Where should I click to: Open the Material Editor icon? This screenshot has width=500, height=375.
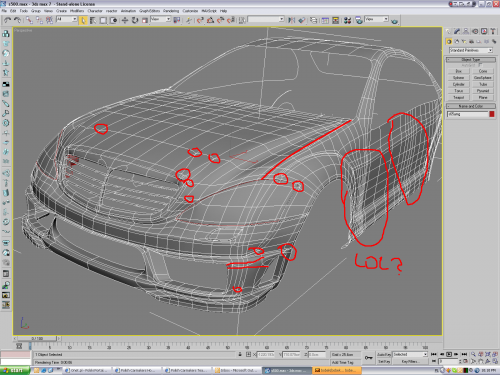347,20
